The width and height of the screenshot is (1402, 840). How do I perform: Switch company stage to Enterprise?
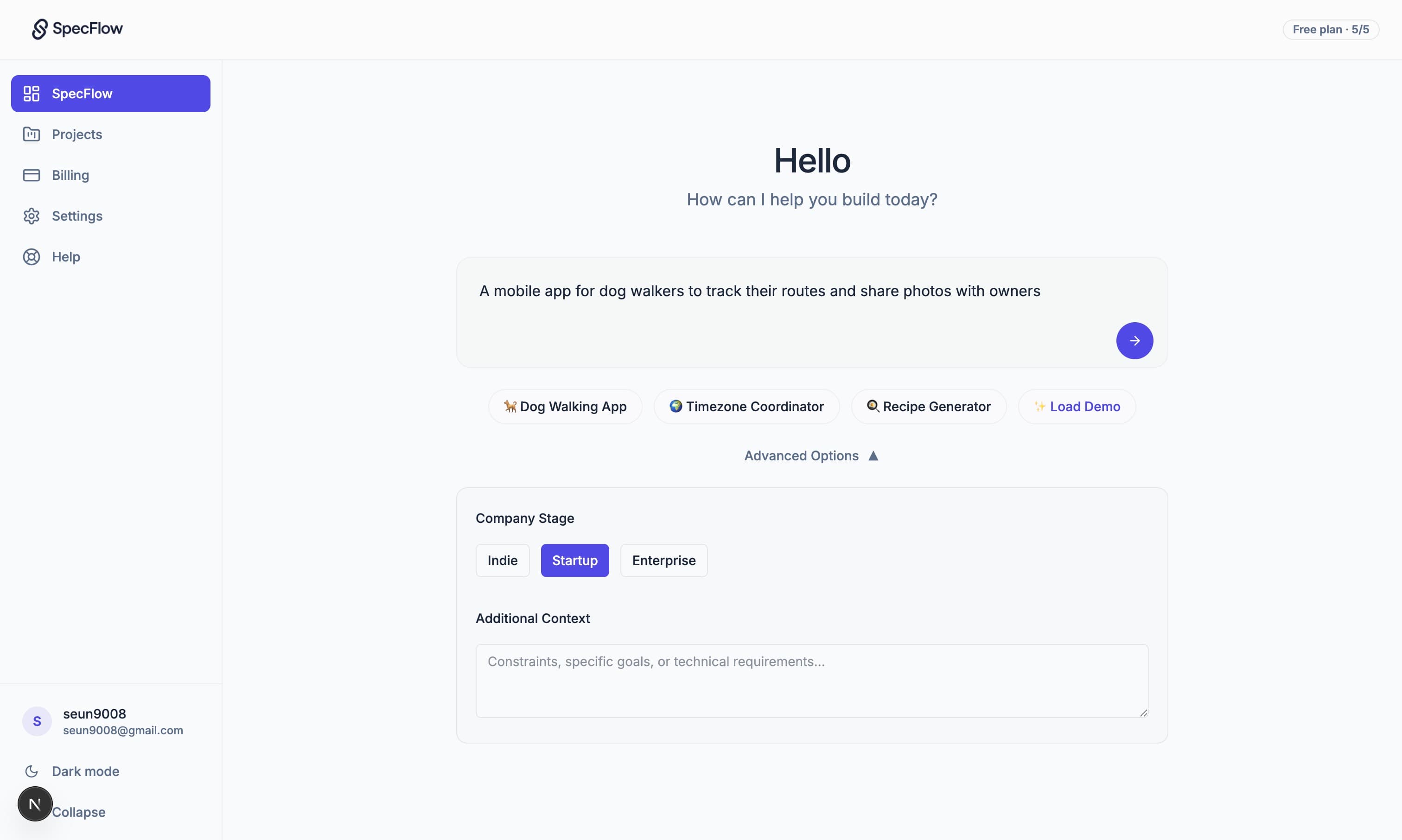tap(663, 560)
